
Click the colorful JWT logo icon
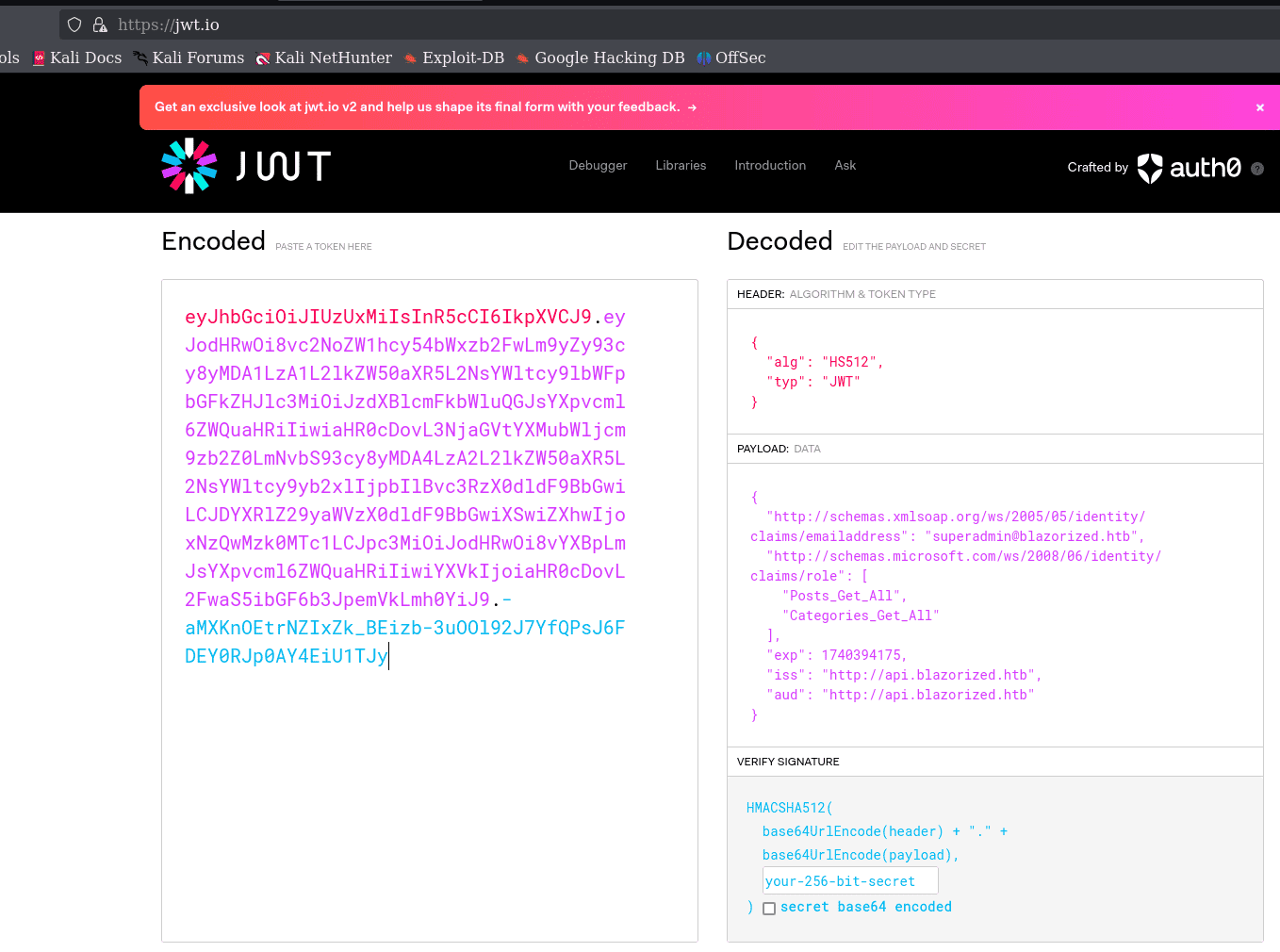point(189,166)
